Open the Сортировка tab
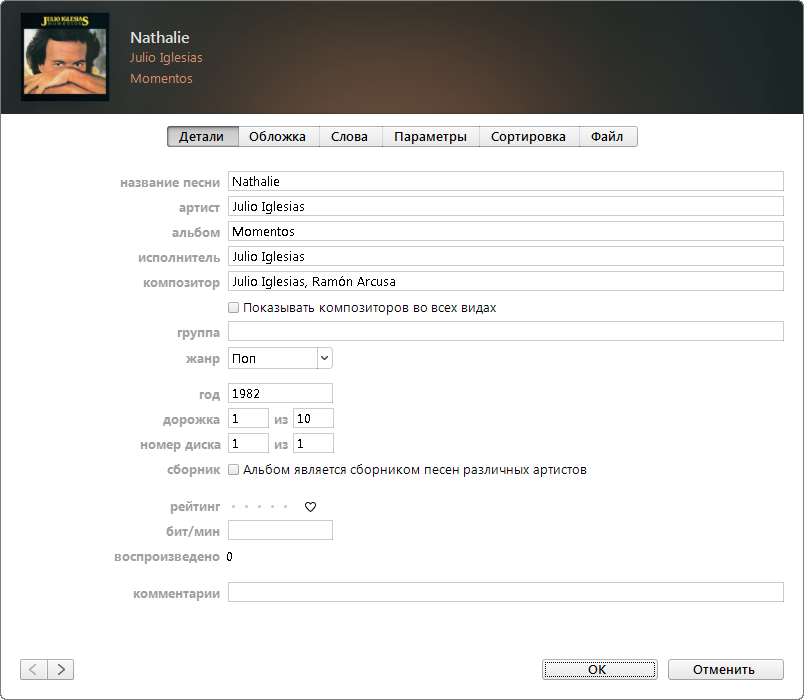The height and width of the screenshot is (700, 804). pyautogui.click(x=528, y=137)
